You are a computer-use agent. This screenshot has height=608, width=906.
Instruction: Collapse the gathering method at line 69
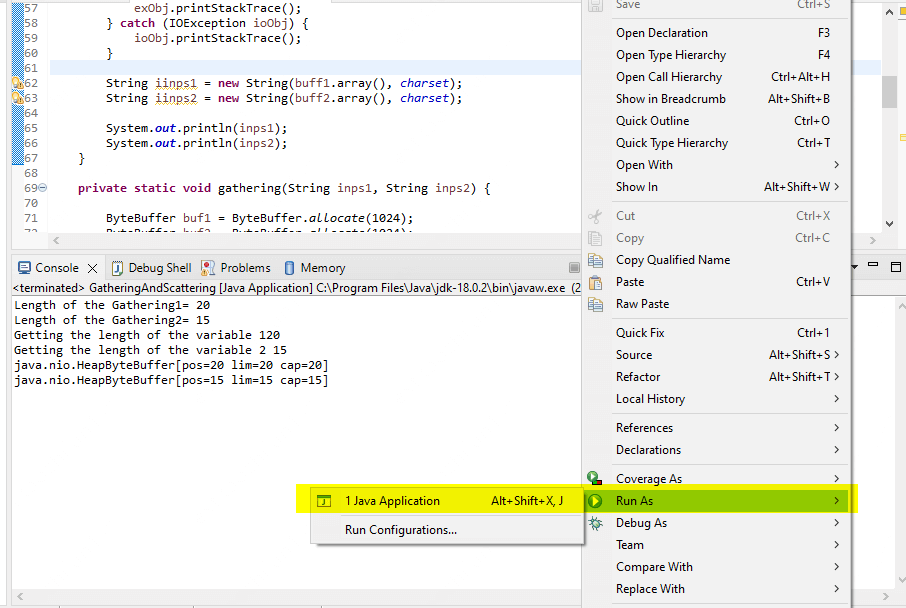coord(43,187)
